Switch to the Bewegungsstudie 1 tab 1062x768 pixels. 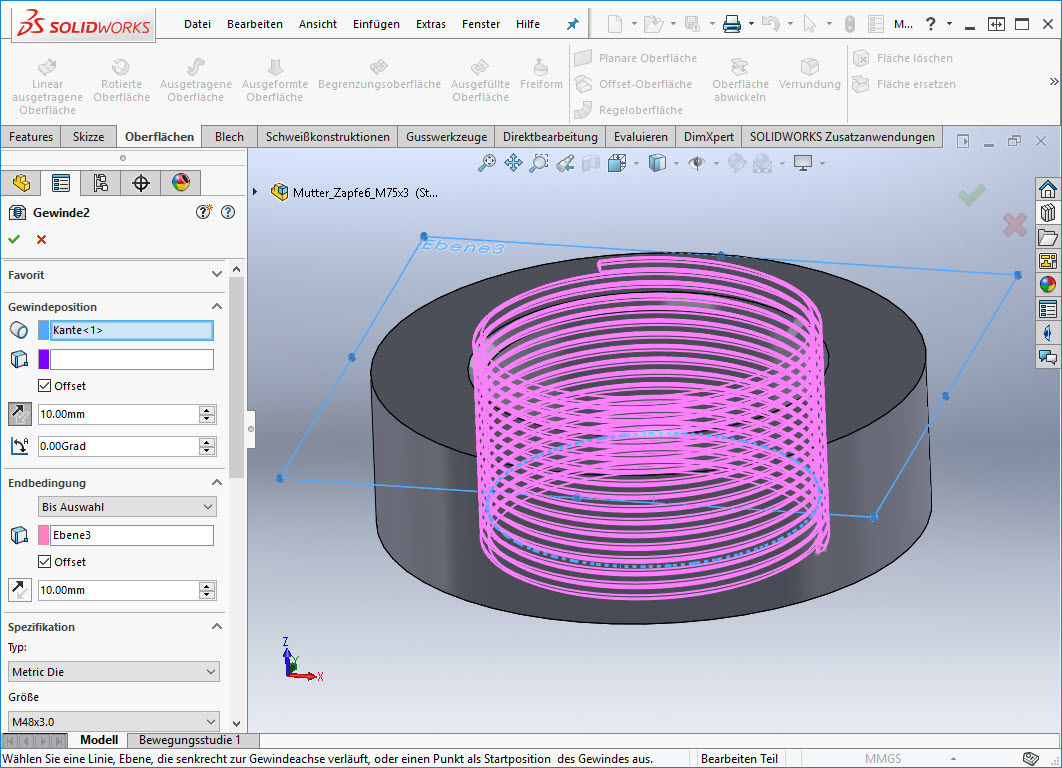pyautogui.click(x=190, y=740)
